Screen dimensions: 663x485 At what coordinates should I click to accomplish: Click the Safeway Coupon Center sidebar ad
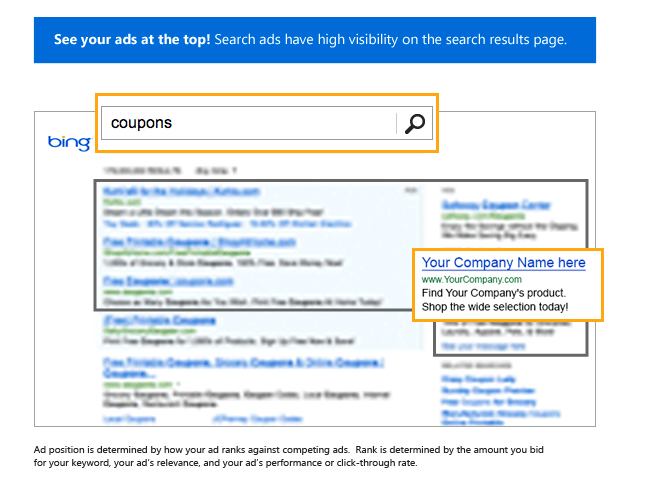496,205
